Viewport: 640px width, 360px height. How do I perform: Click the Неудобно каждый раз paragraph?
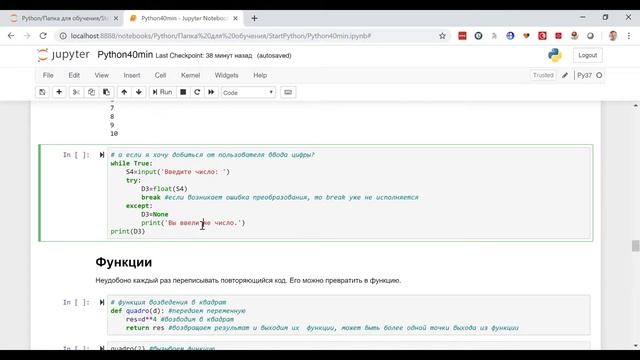[x=248, y=280]
